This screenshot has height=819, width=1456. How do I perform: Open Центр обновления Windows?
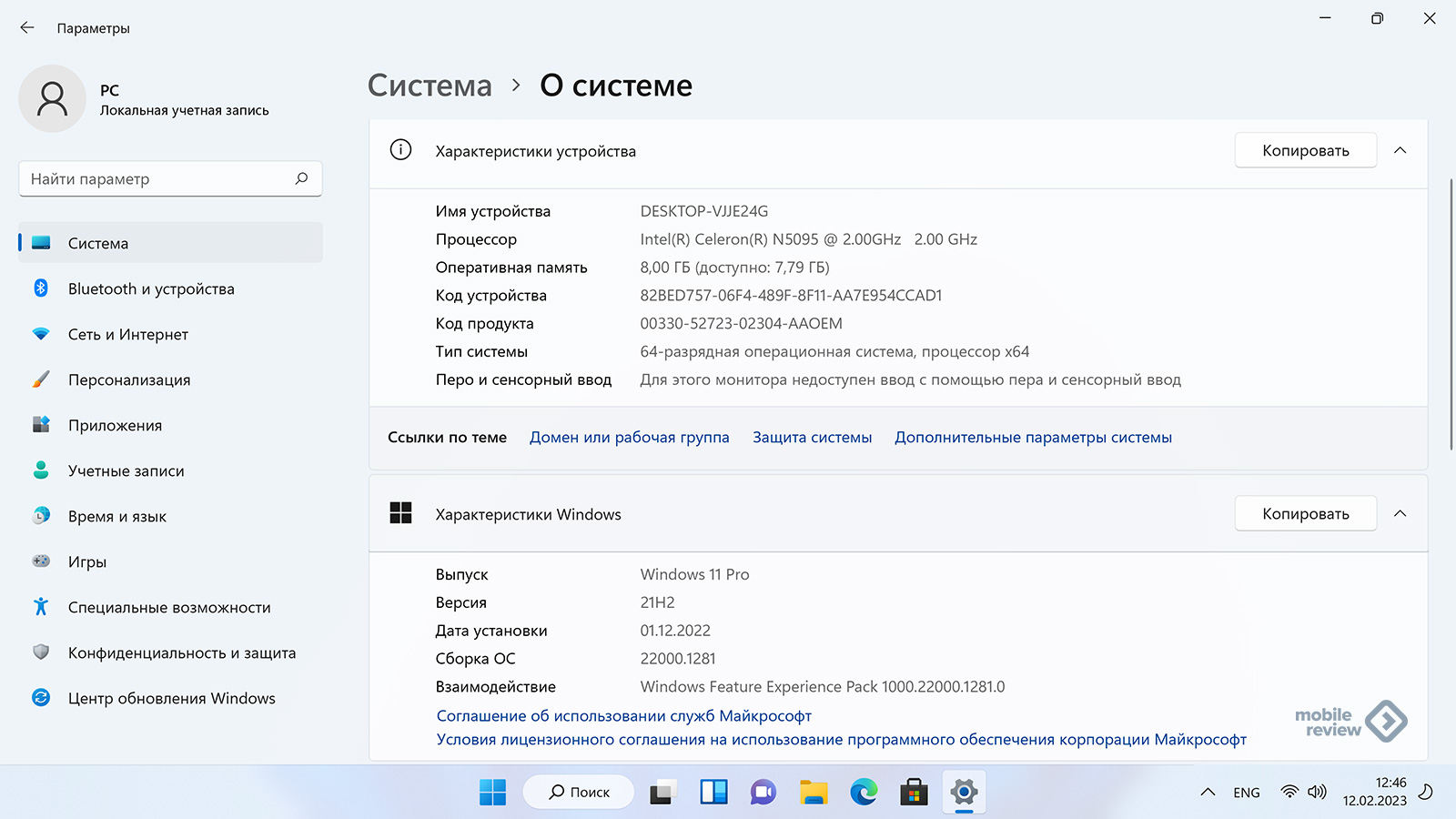pos(171,698)
